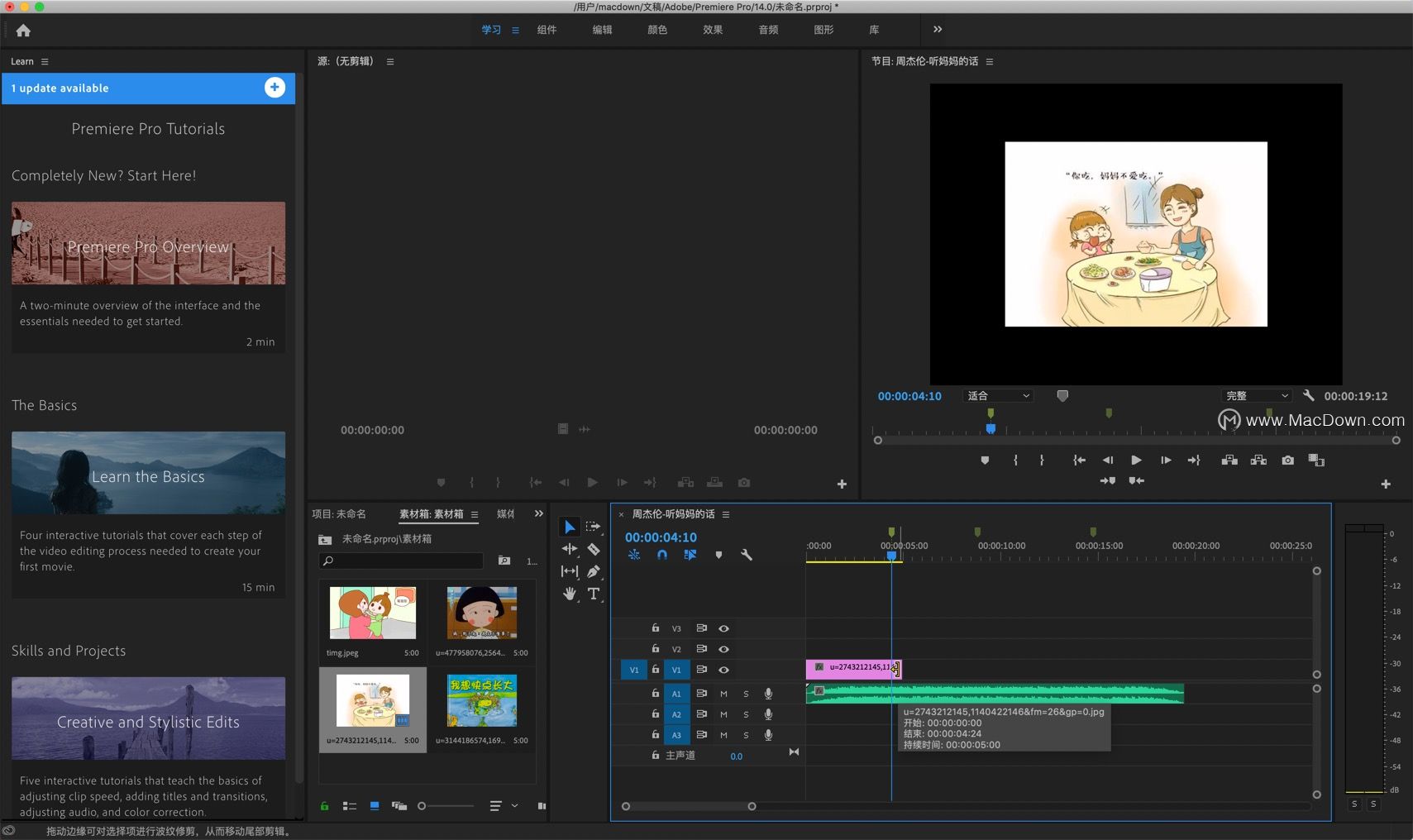1413x840 pixels.
Task: Open the Learn panel menu
Action: (x=45, y=62)
